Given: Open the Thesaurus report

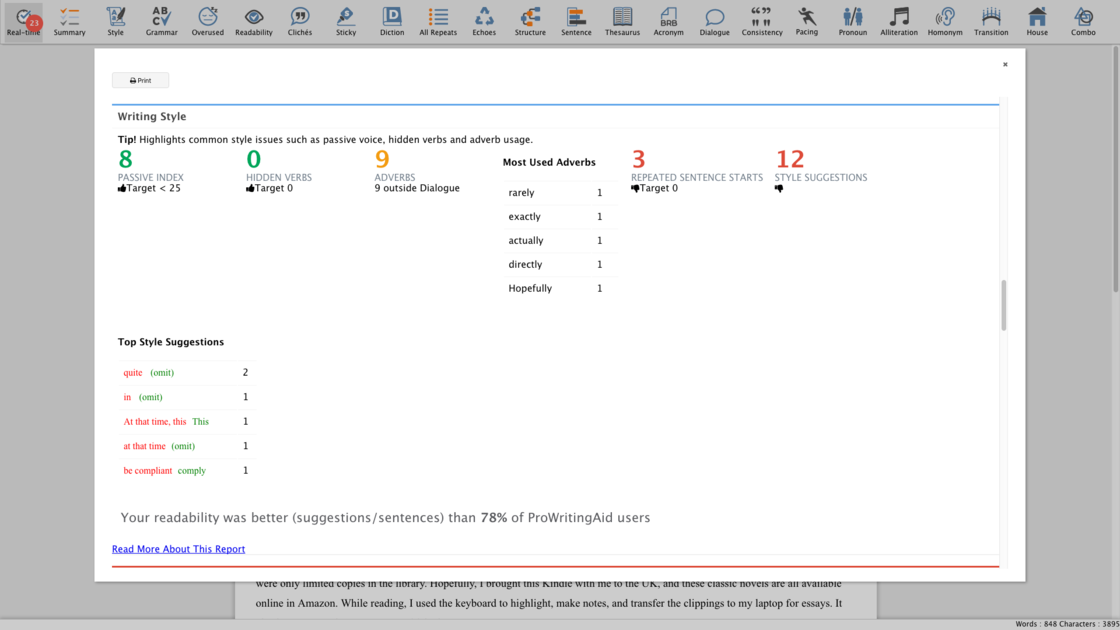Looking at the screenshot, I should 622,21.
